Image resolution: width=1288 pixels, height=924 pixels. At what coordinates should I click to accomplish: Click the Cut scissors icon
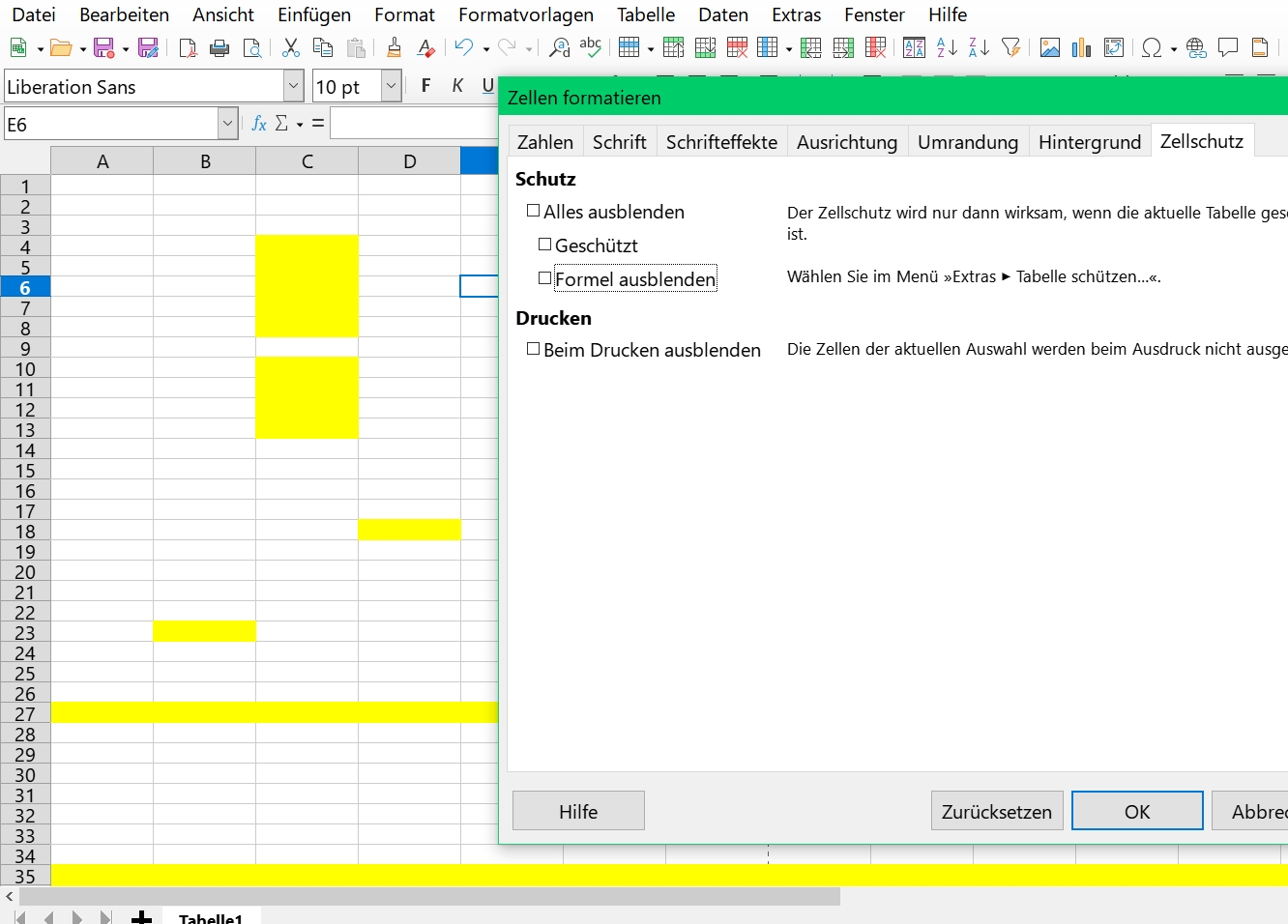click(291, 47)
